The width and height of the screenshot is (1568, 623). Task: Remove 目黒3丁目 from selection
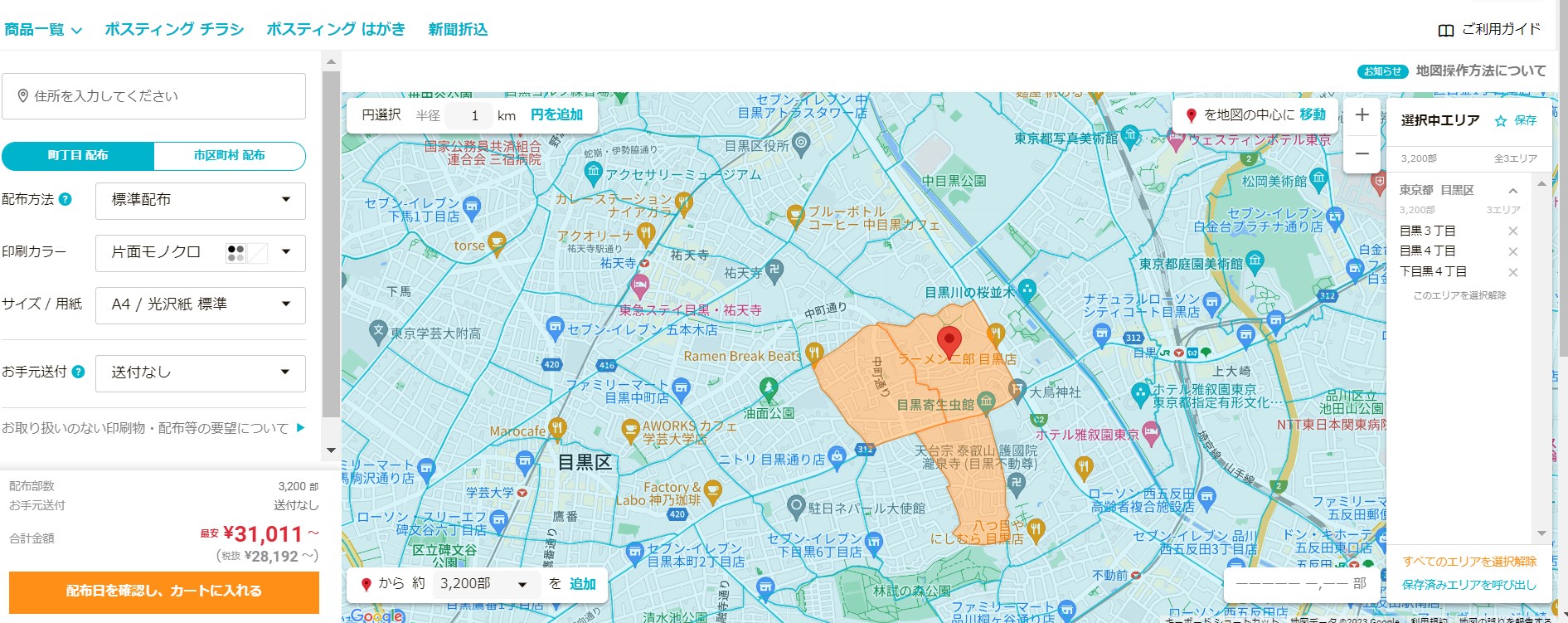[x=1513, y=231]
